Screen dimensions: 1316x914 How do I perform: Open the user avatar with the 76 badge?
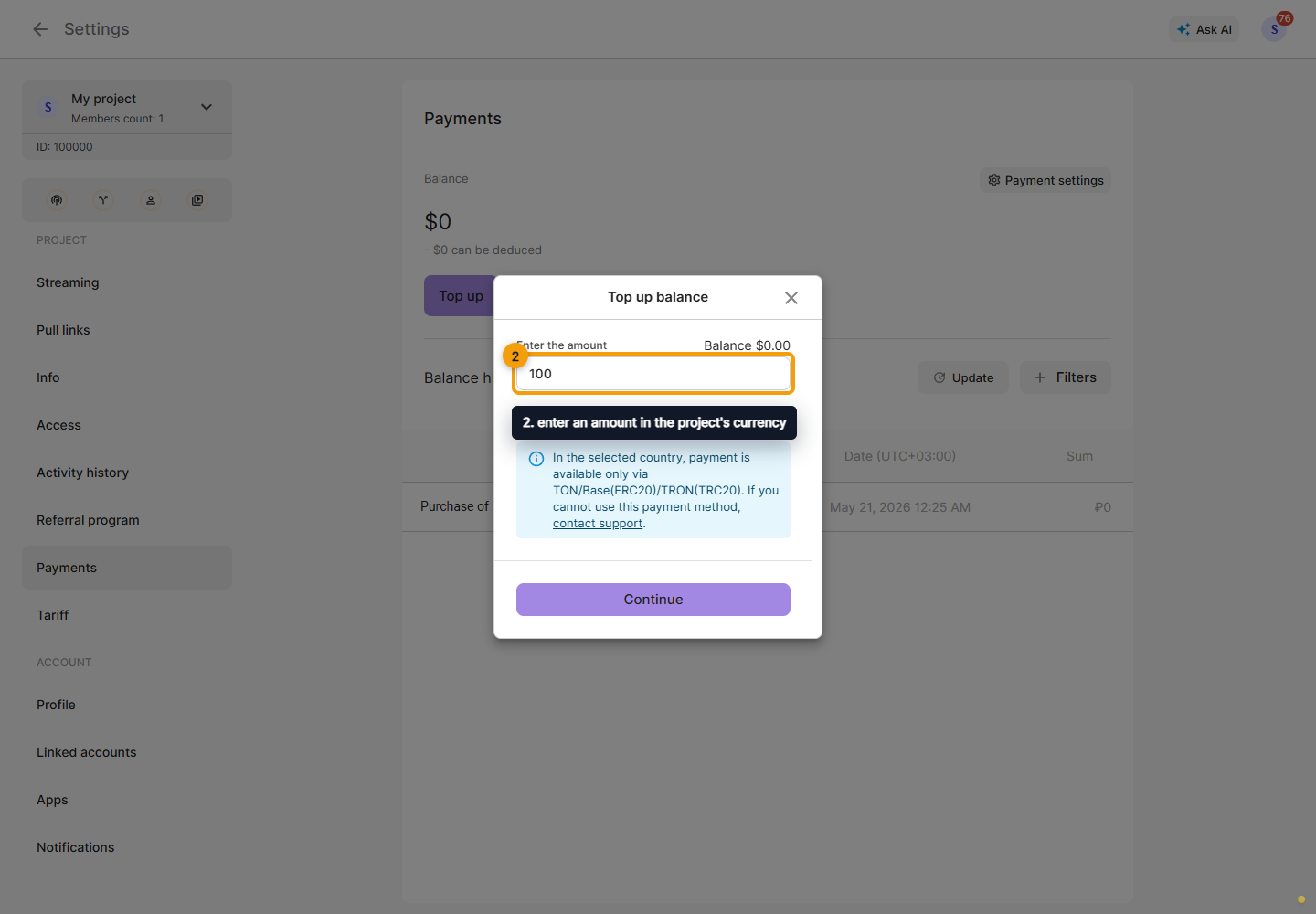click(x=1274, y=29)
